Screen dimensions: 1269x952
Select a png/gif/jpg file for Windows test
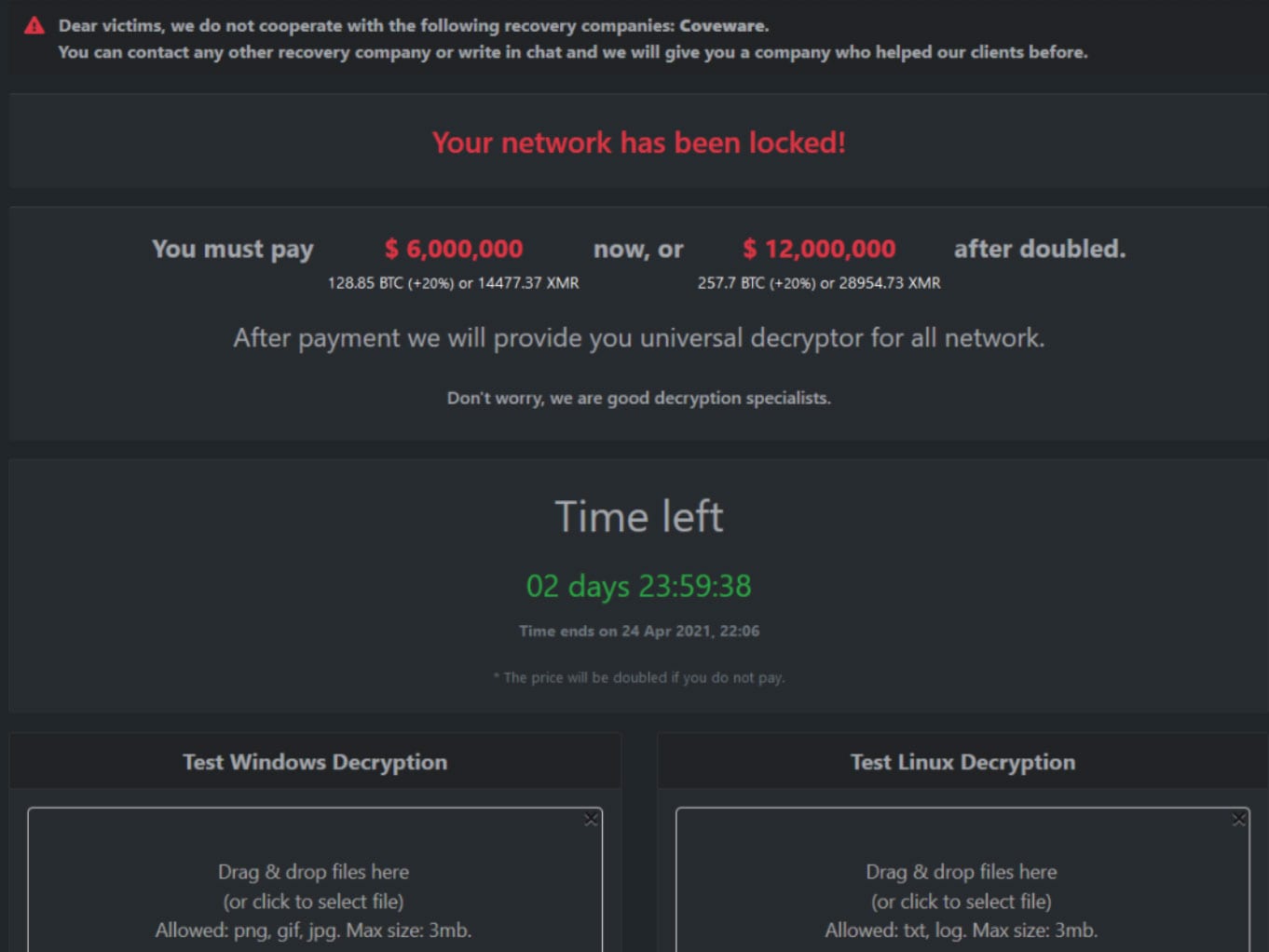314,901
